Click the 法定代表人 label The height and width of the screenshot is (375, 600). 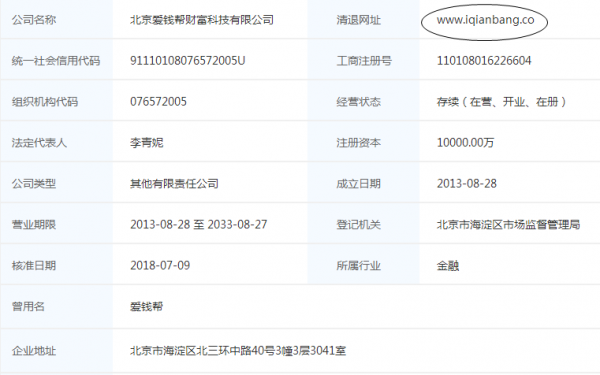pos(39,143)
